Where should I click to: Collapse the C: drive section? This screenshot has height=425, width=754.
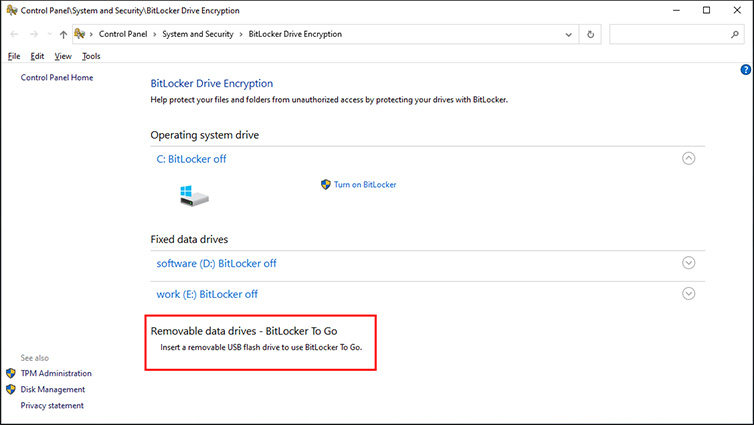tap(689, 158)
